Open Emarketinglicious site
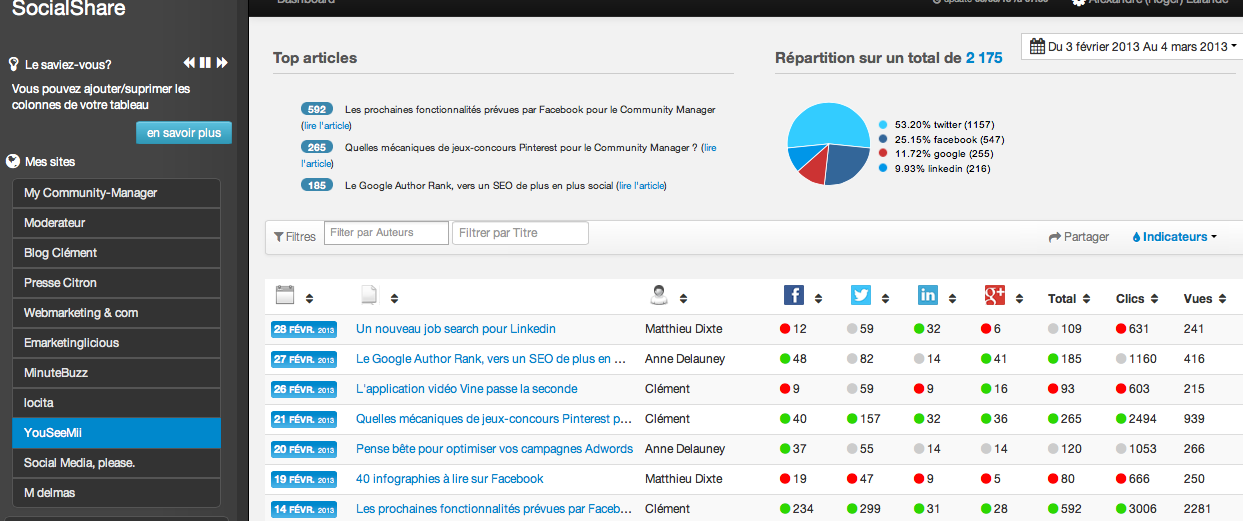Image resolution: width=1243 pixels, height=521 pixels. click(x=116, y=343)
